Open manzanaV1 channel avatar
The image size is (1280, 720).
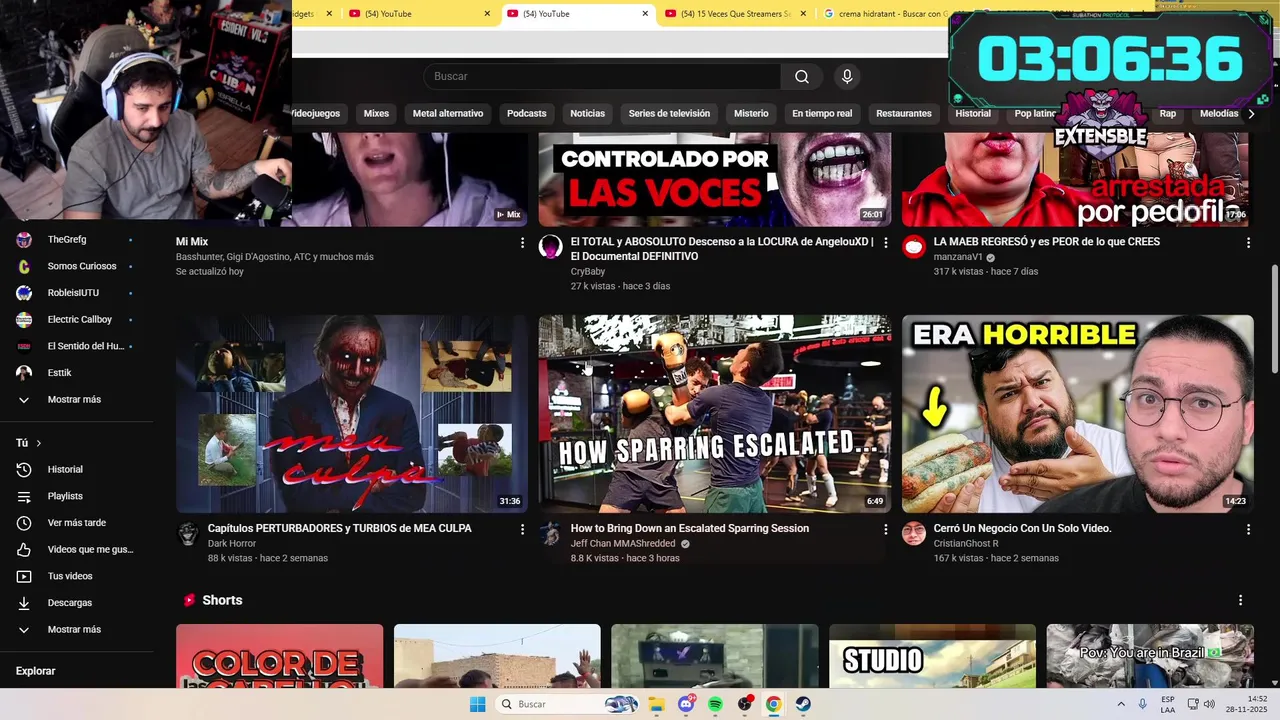tap(914, 247)
